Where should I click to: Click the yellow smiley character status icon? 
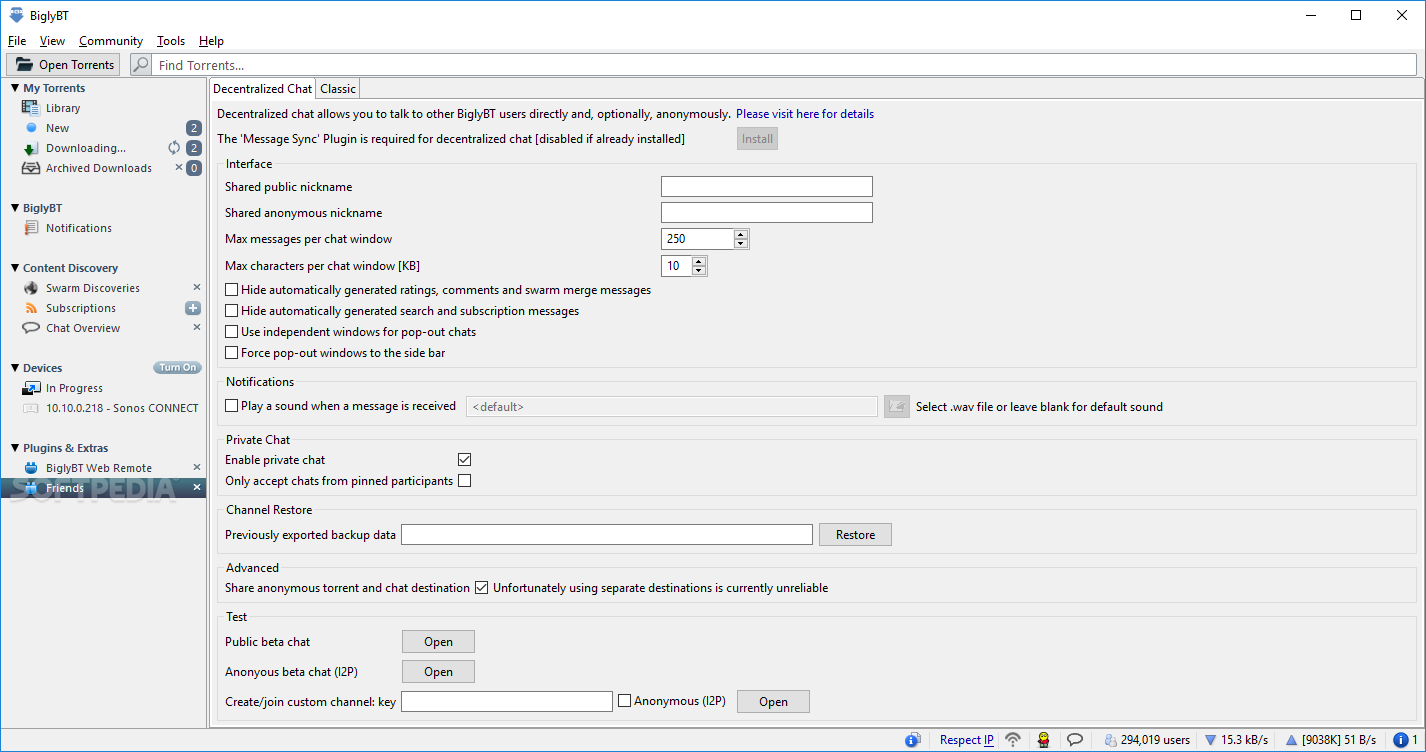tap(1044, 740)
